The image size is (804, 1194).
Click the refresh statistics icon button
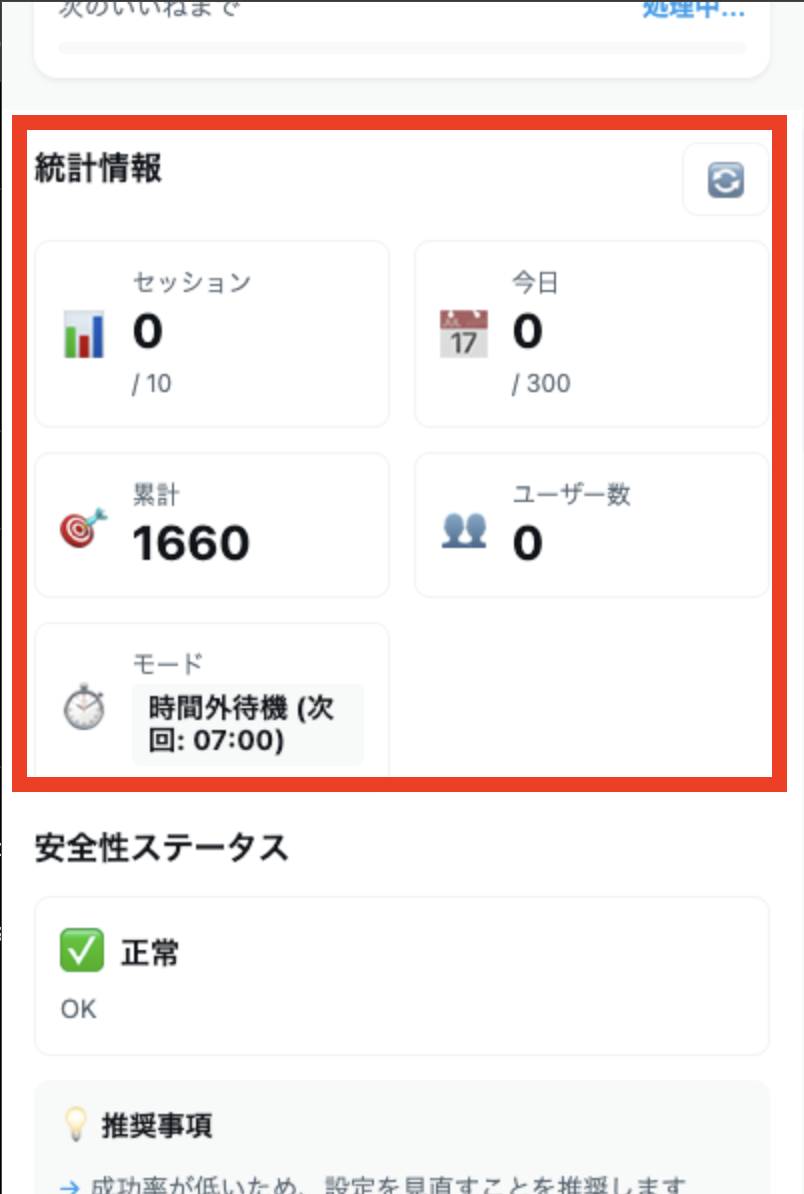click(x=725, y=180)
